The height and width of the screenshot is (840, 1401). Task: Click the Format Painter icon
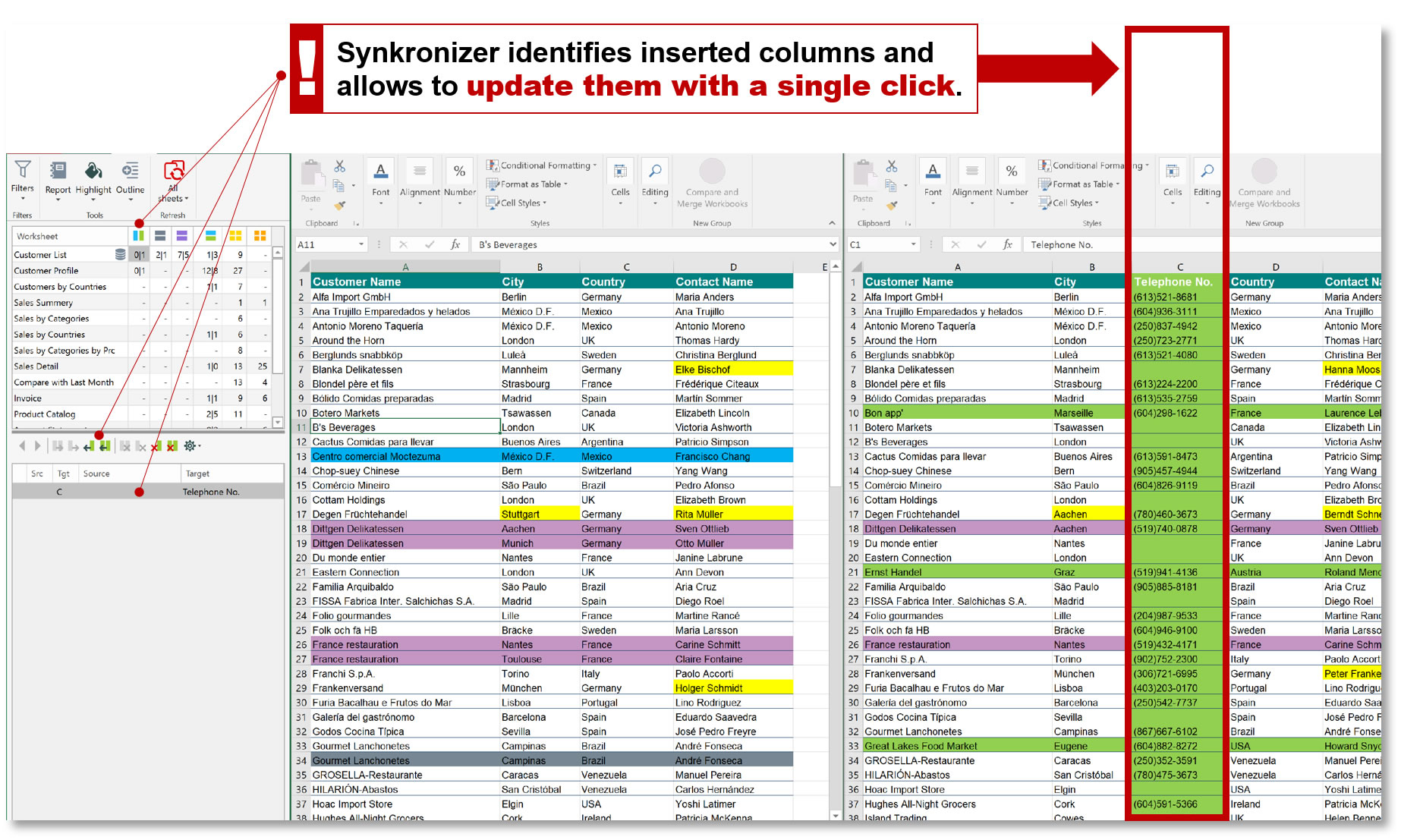340,206
